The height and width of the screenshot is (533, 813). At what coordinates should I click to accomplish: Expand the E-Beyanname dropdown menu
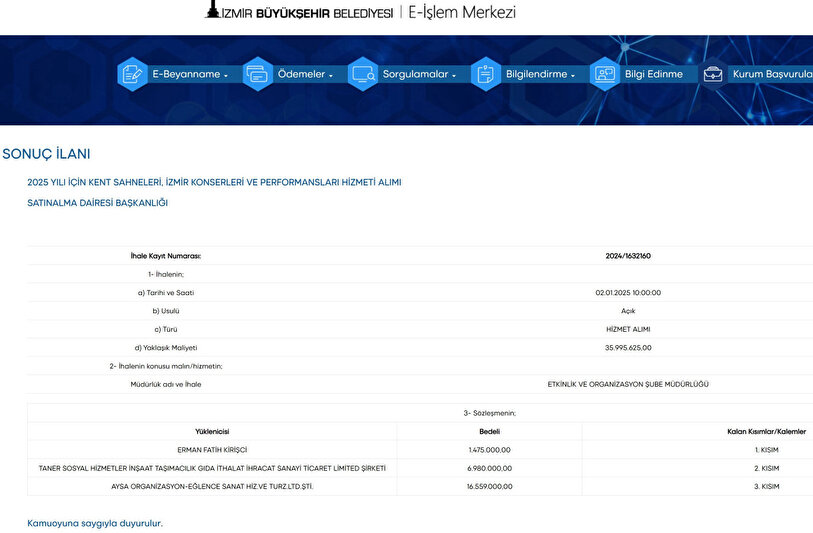(190, 75)
